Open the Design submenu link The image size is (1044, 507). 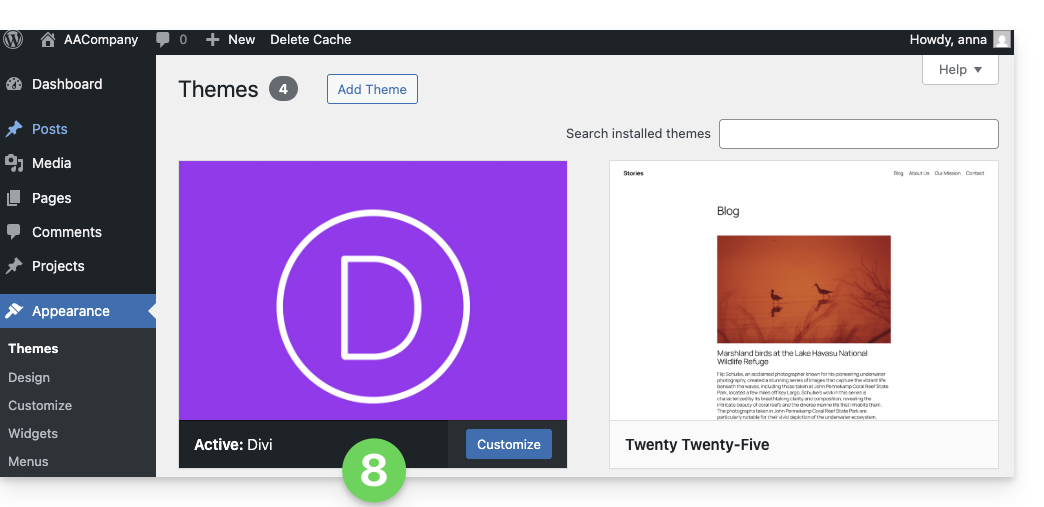tap(29, 378)
